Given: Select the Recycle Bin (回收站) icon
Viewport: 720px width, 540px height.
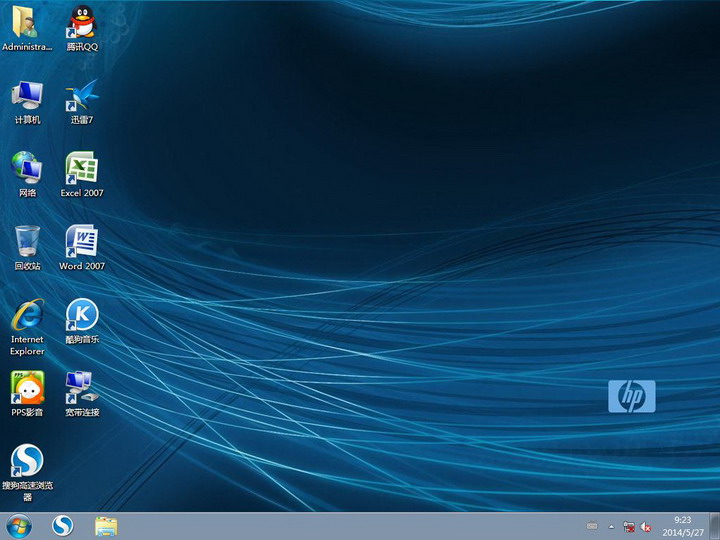Looking at the screenshot, I should tap(27, 241).
